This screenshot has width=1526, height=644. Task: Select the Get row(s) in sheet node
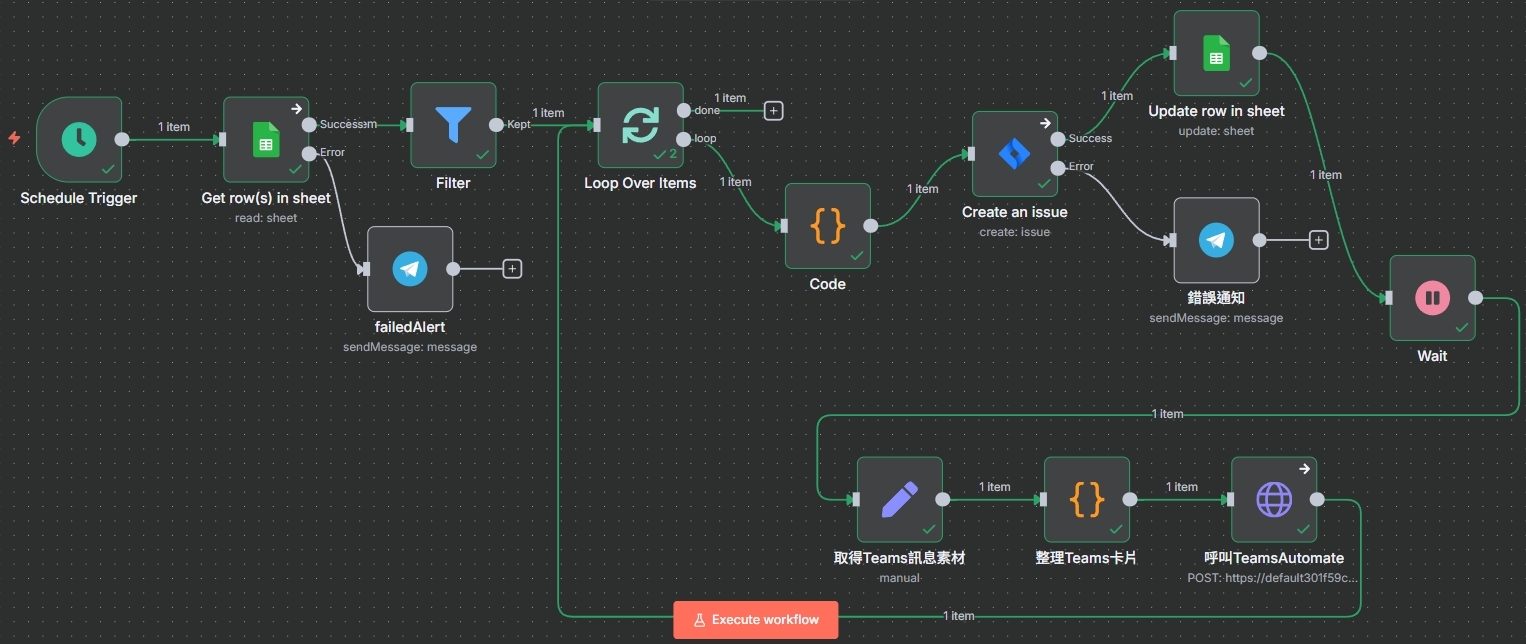(266, 139)
